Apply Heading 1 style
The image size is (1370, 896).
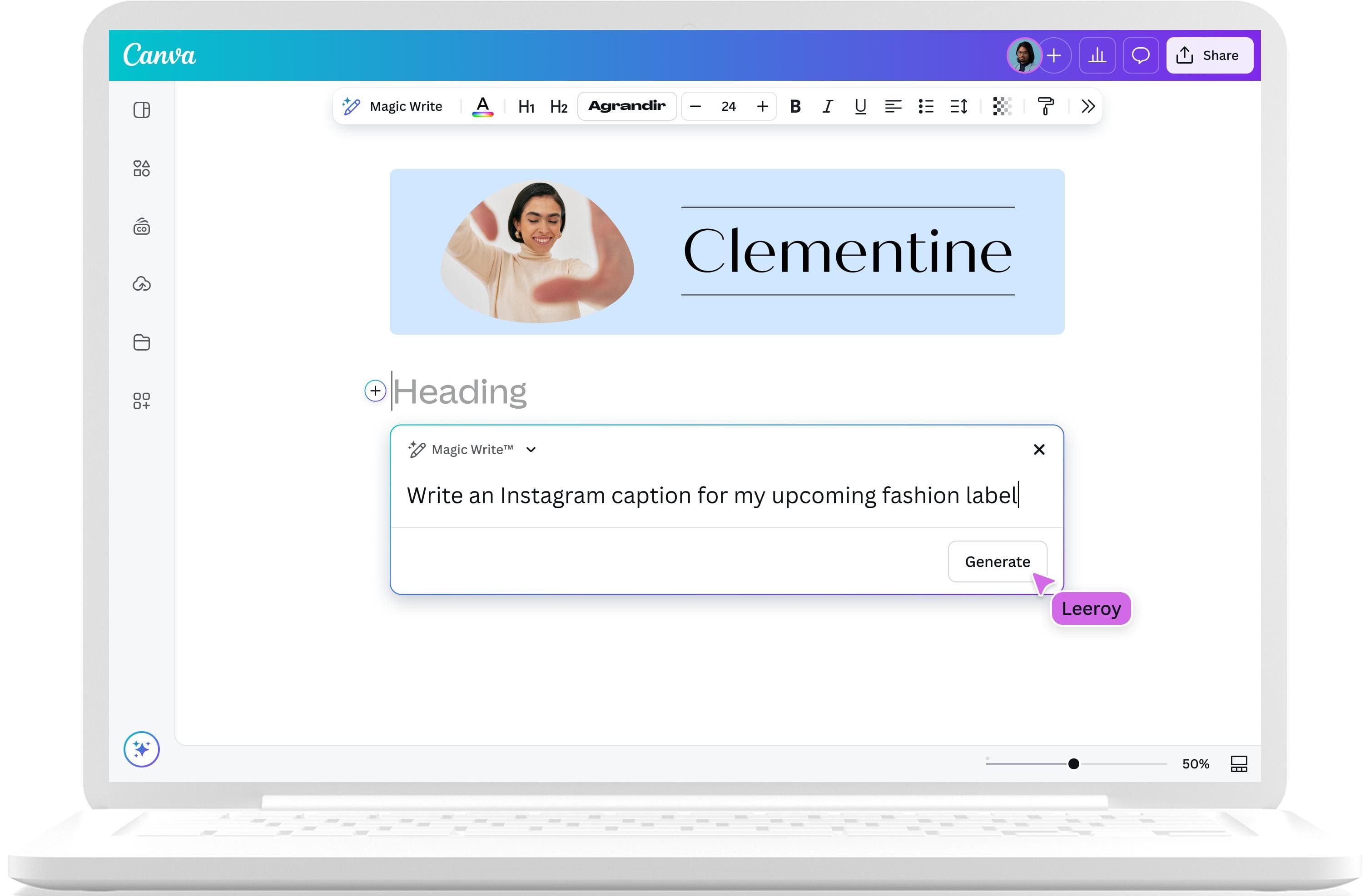click(x=526, y=106)
